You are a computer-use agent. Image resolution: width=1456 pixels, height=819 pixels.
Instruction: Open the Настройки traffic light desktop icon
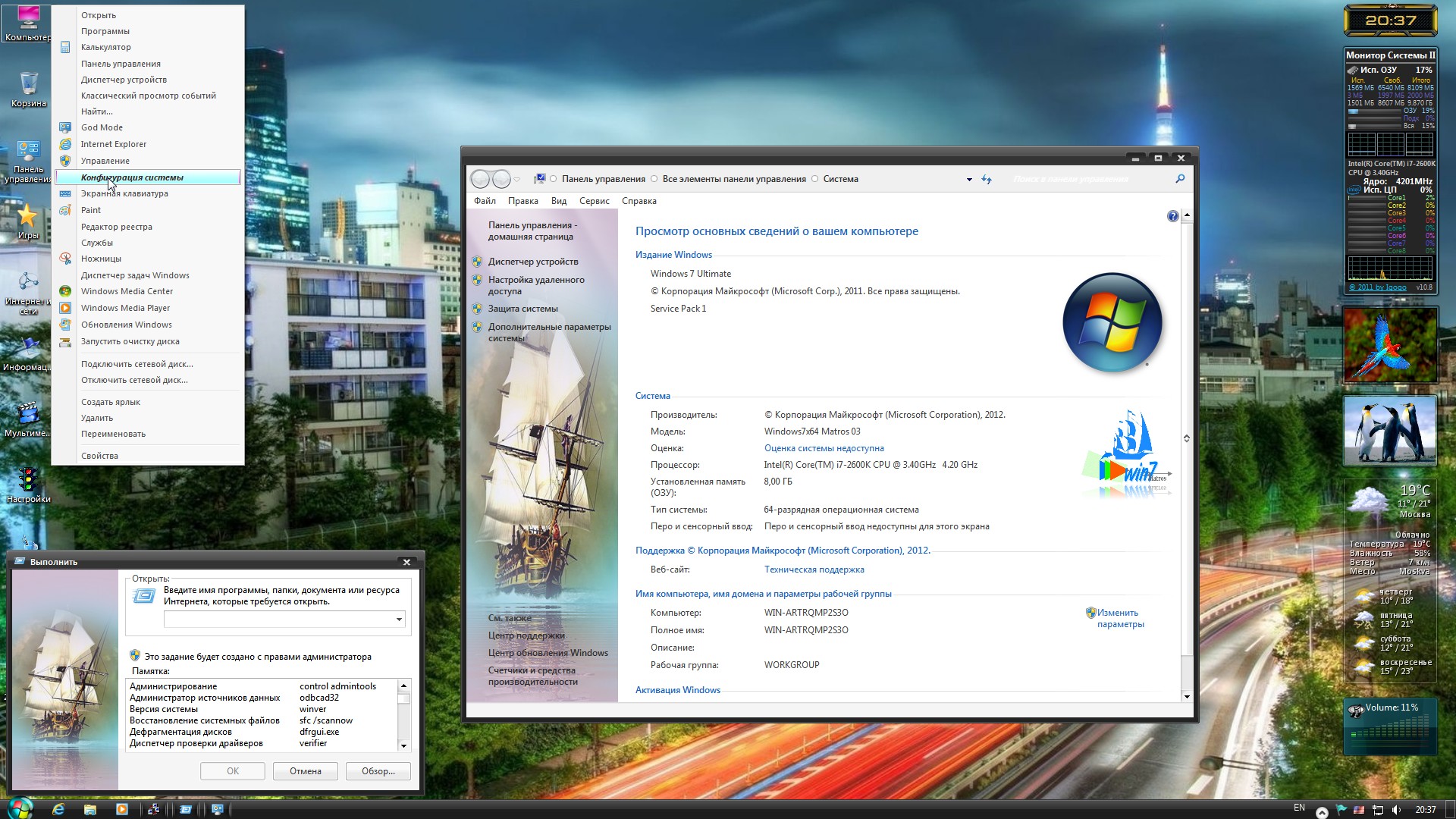click(28, 485)
